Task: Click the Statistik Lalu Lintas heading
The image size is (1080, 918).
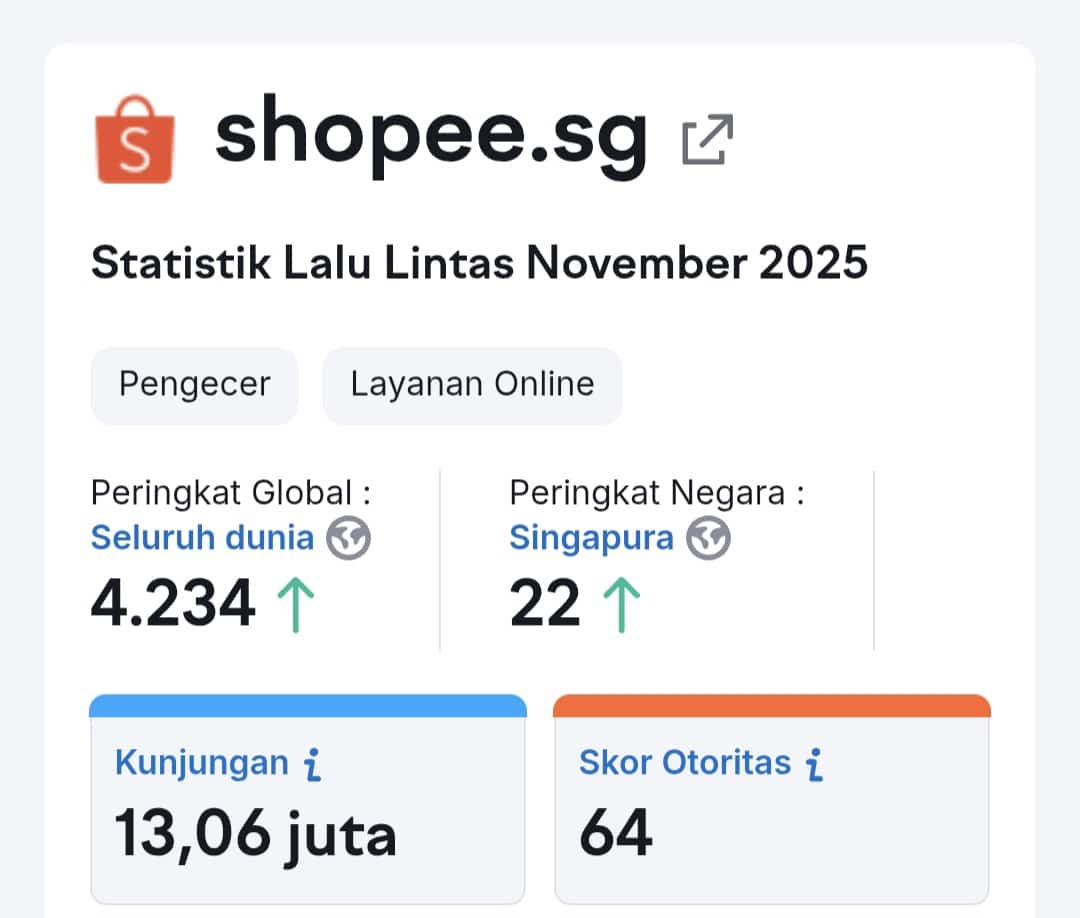Action: (479, 263)
